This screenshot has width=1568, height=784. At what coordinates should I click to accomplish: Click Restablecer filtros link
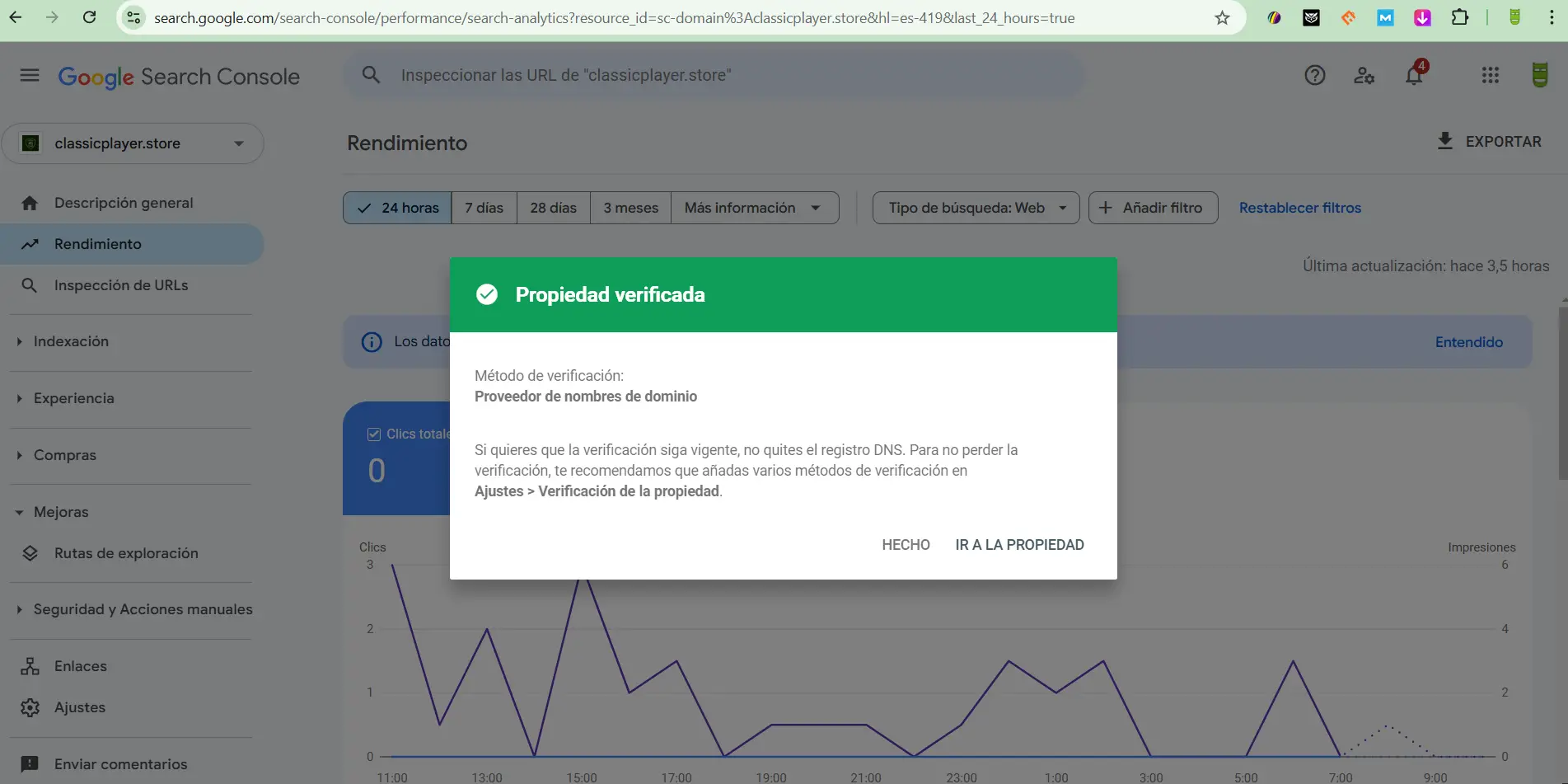coord(1300,208)
